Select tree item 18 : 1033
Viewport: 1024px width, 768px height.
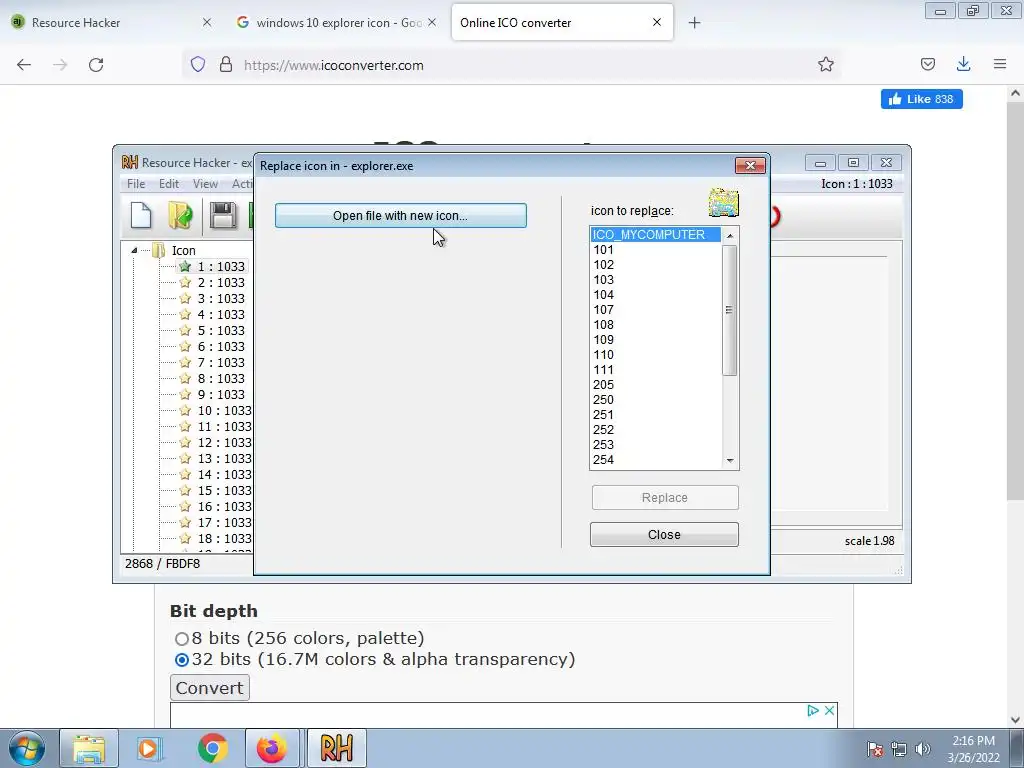pyautogui.click(x=224, y=539)
